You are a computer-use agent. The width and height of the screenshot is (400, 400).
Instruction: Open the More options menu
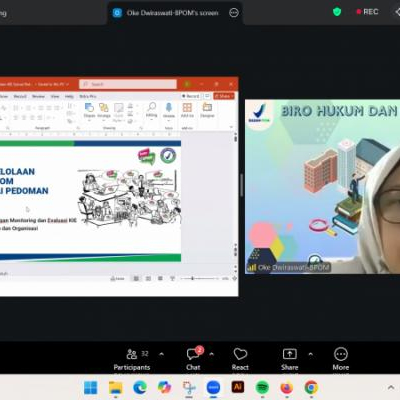[341, 360]
